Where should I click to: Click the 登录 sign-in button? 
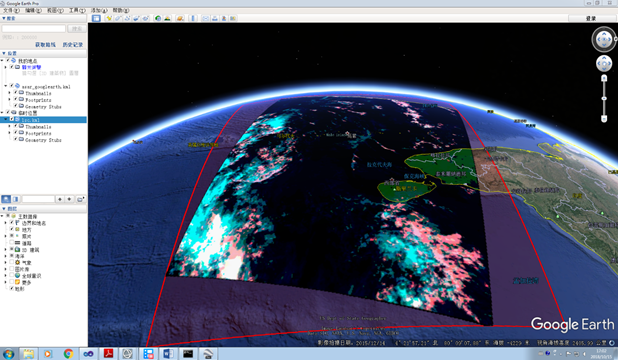[x=591, y=18]
